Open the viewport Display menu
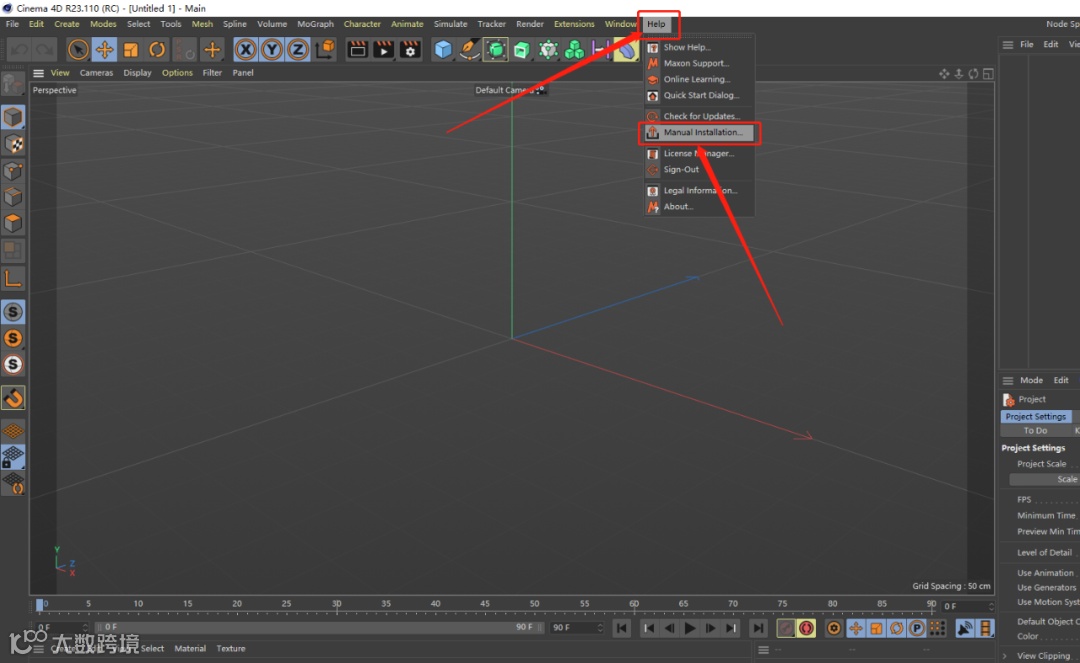Image resolution: width=1080 pixels, height=663 pixels. (x=138, y=73)
